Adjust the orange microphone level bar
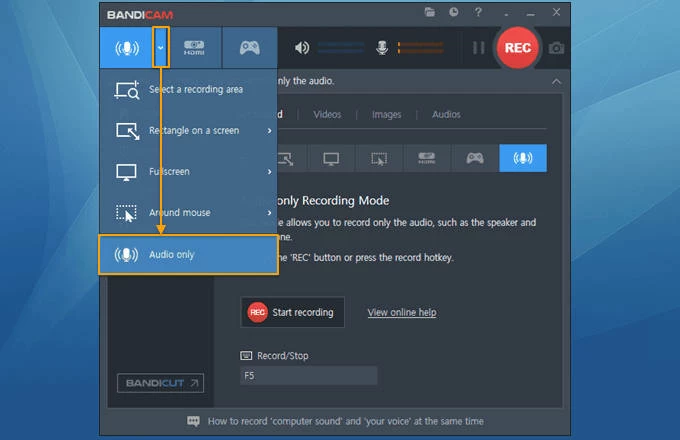Viewport: 680px width, 440px height. 420,48
